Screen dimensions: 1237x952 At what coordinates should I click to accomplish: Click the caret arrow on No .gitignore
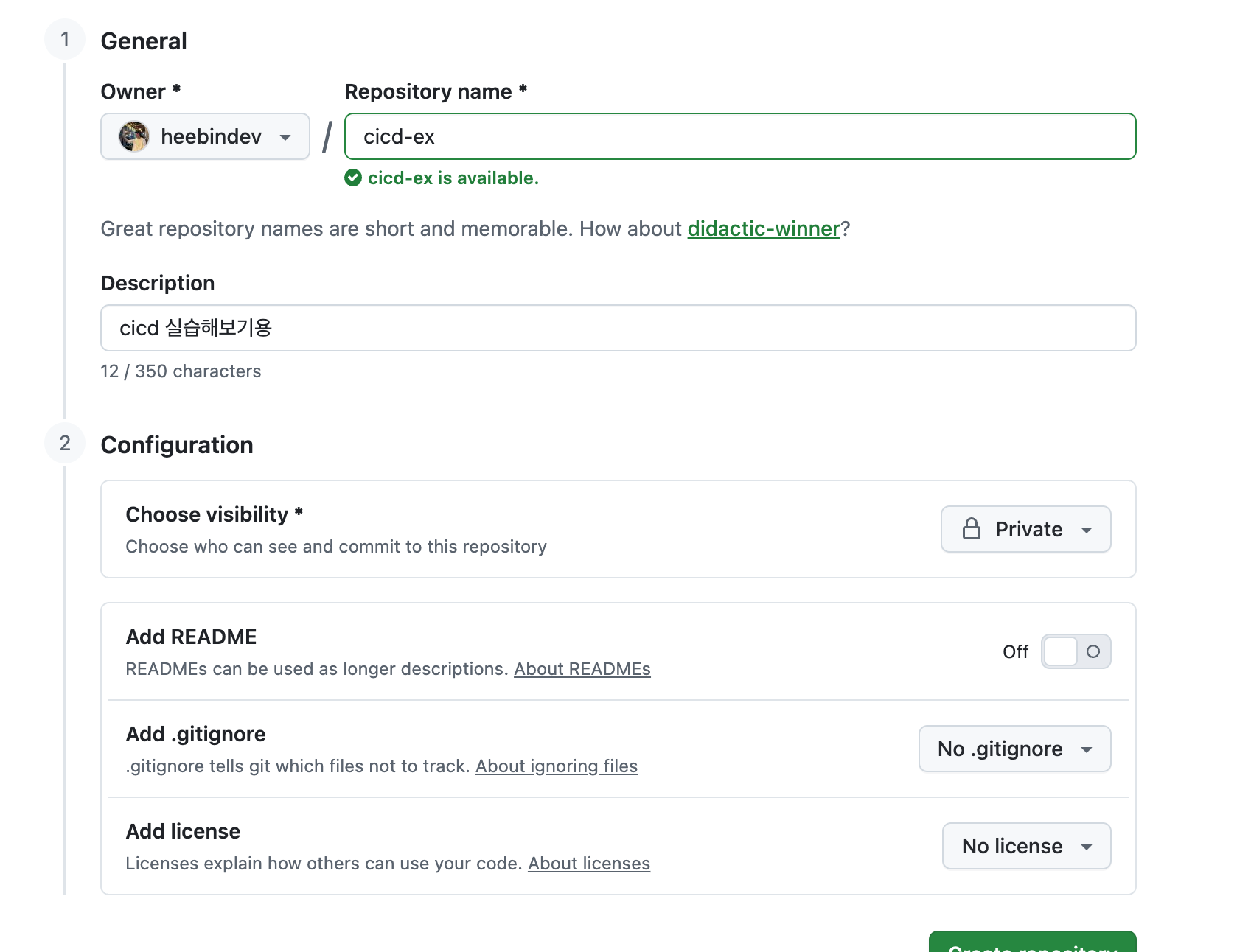pyautogui.click(x=1087, y=750)
